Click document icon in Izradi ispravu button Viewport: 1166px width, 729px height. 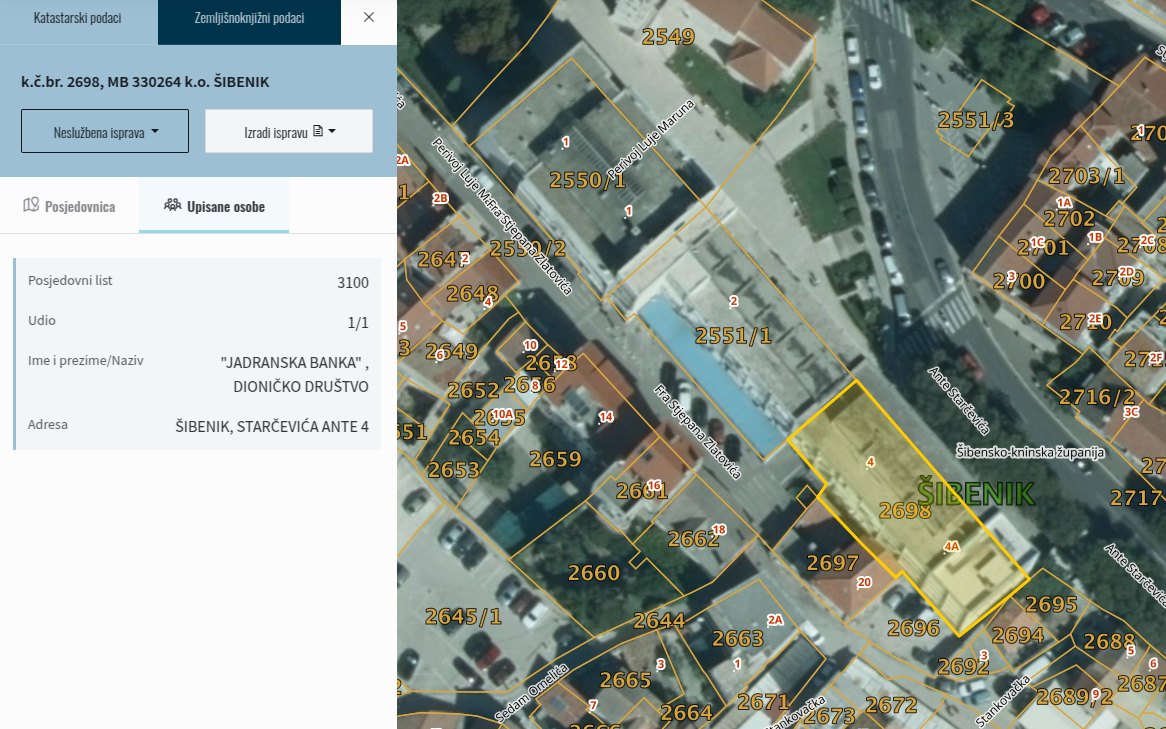pyautogui.click(x=318, y=131)
